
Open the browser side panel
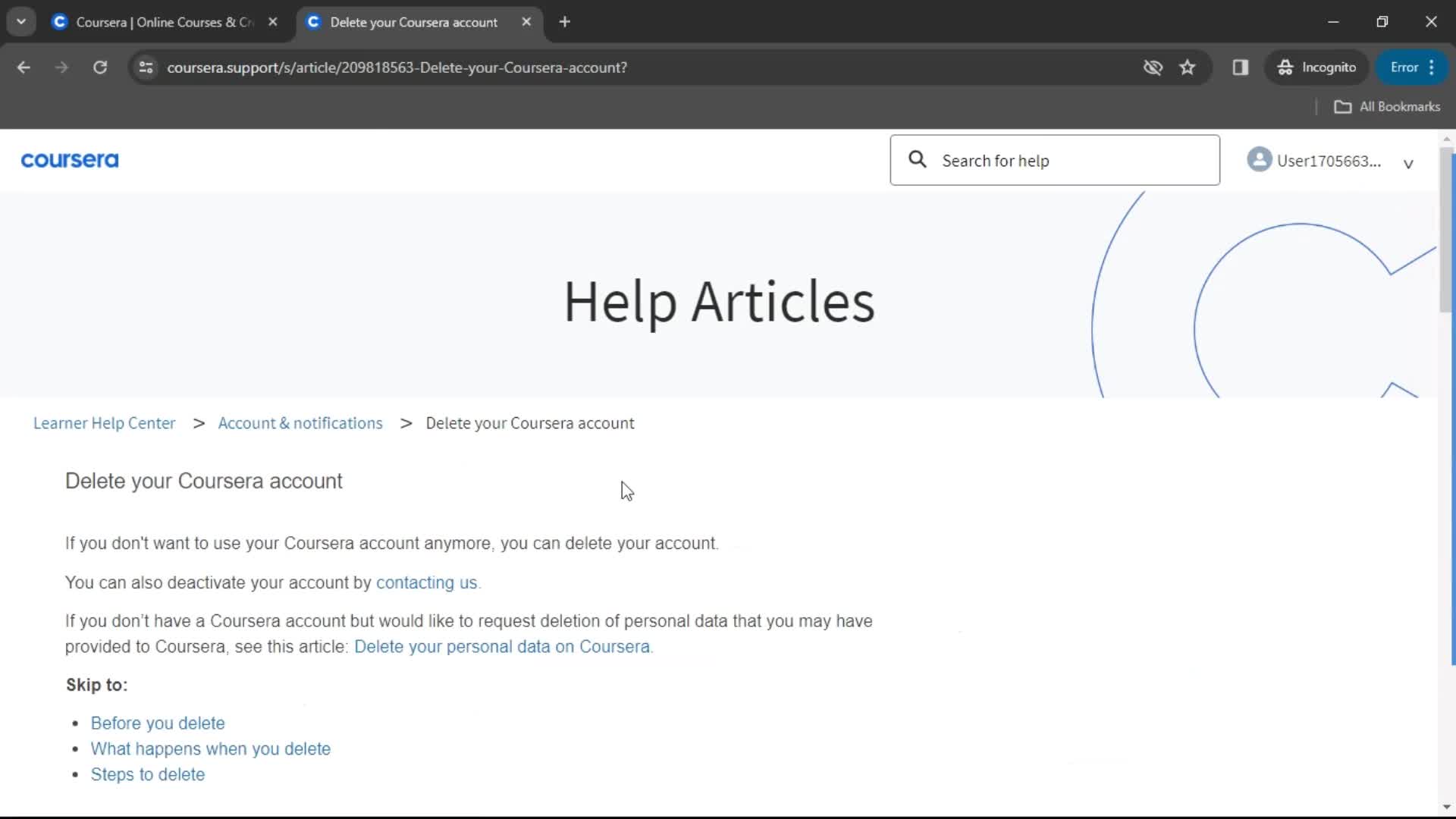click(x=1241, y=67)
